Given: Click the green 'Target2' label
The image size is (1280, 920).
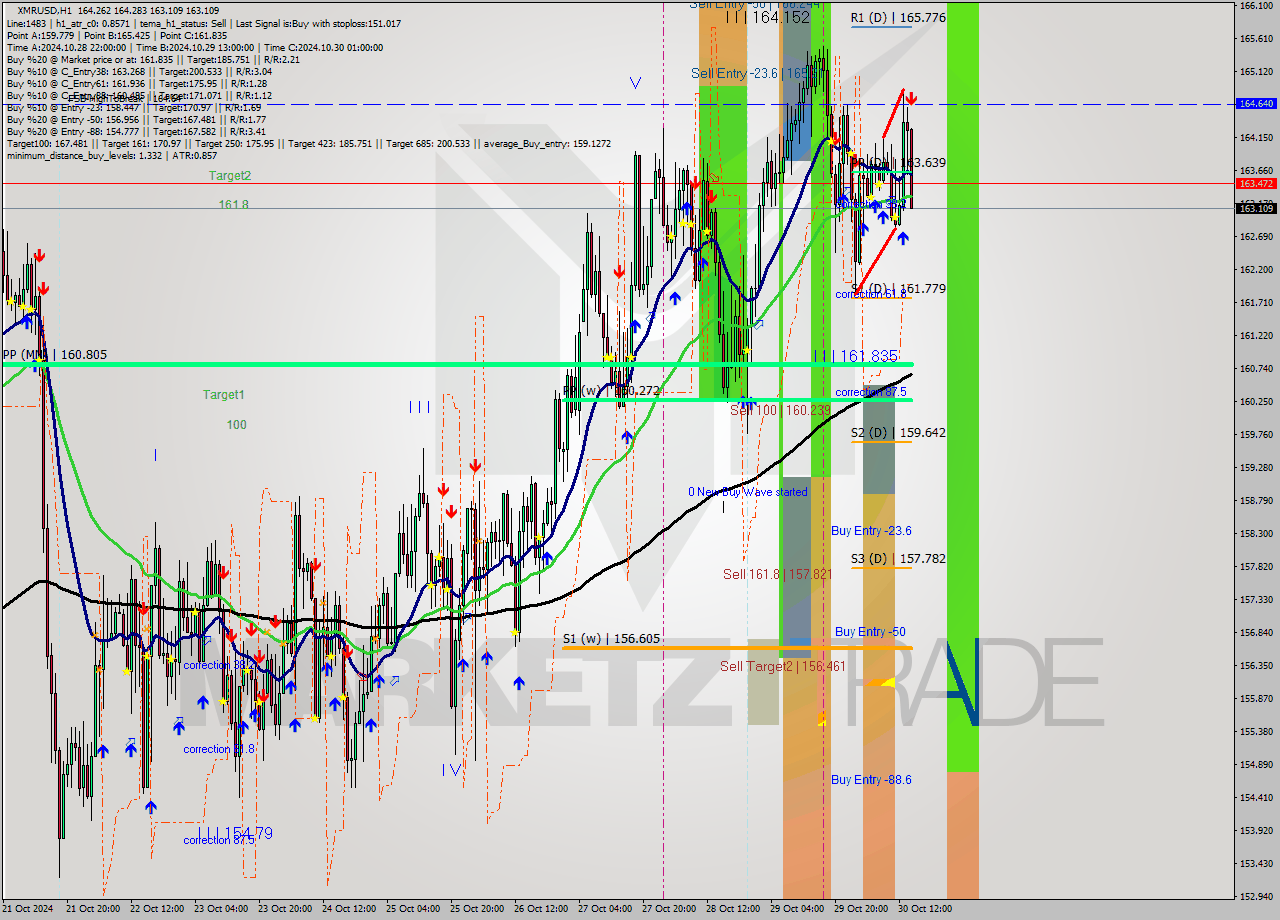Looking at the screenshot, I should (x=230, y=175).
